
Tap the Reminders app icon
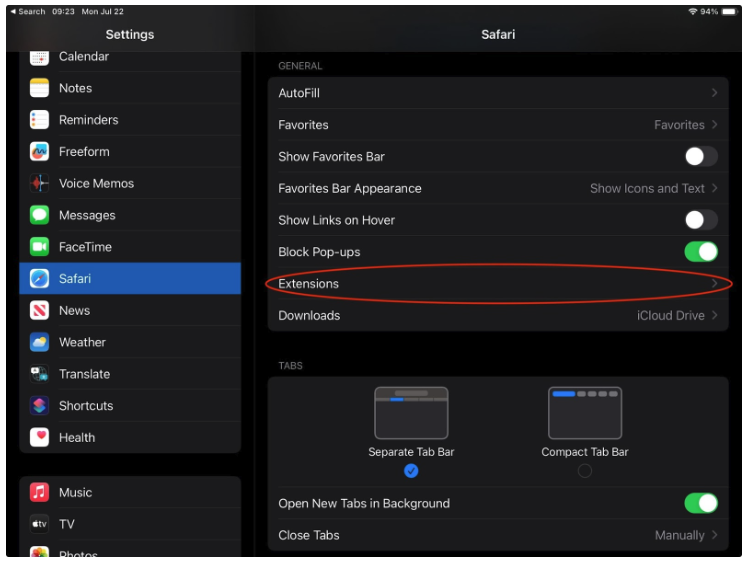point(39,120)
